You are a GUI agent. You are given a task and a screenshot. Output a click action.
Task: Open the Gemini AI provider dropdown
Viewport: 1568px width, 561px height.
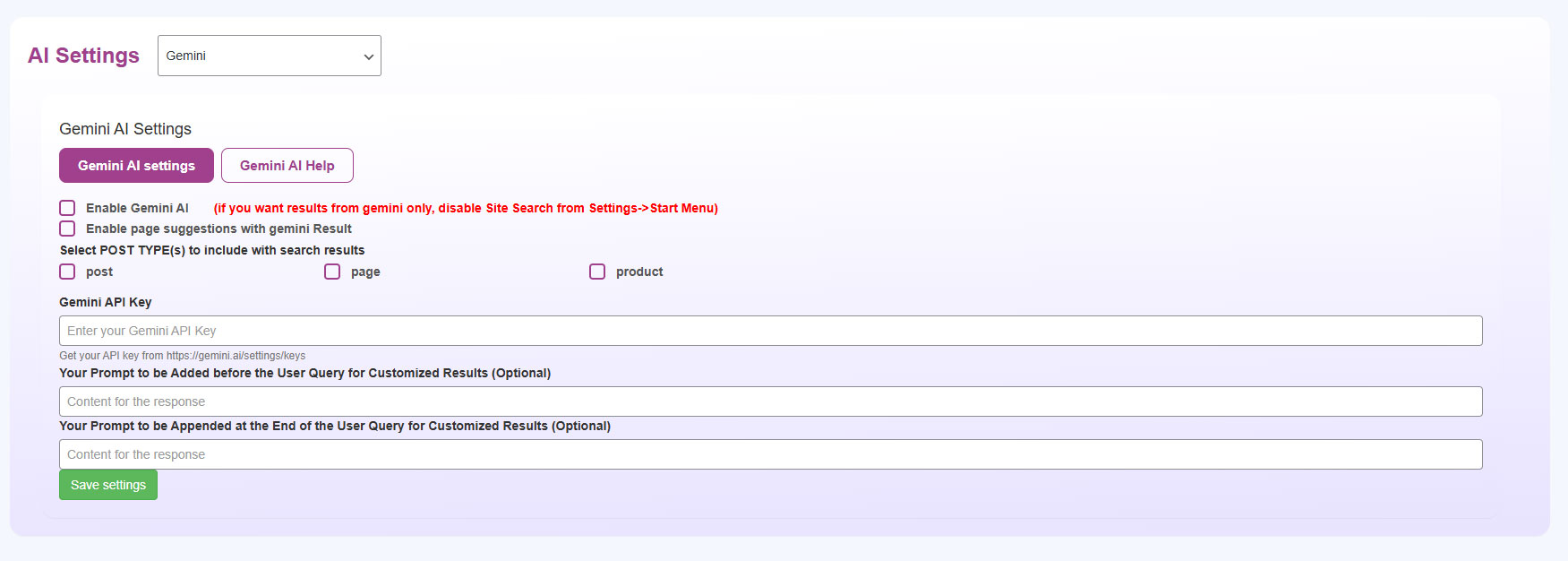[269, 56]
